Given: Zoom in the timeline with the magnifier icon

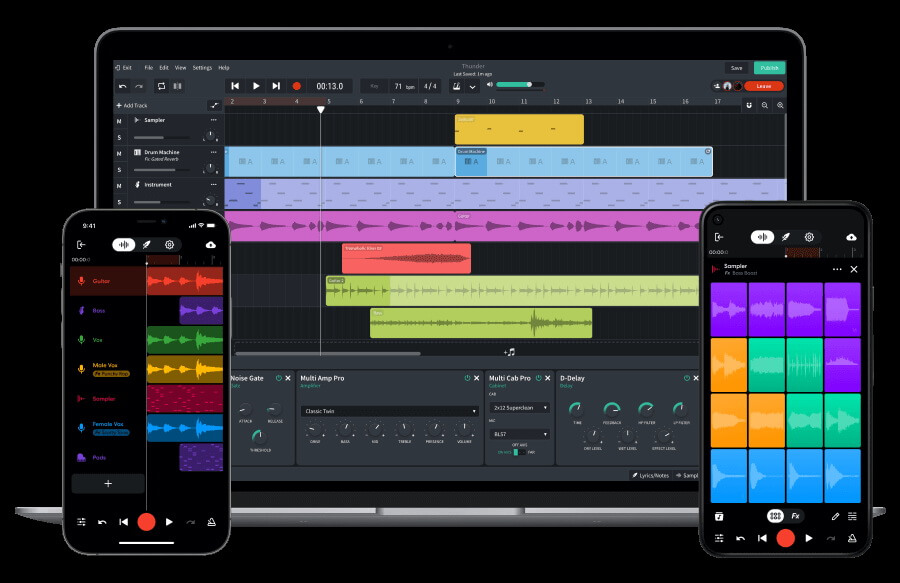Looking at the screenshot, I should (x=780, y=106).
